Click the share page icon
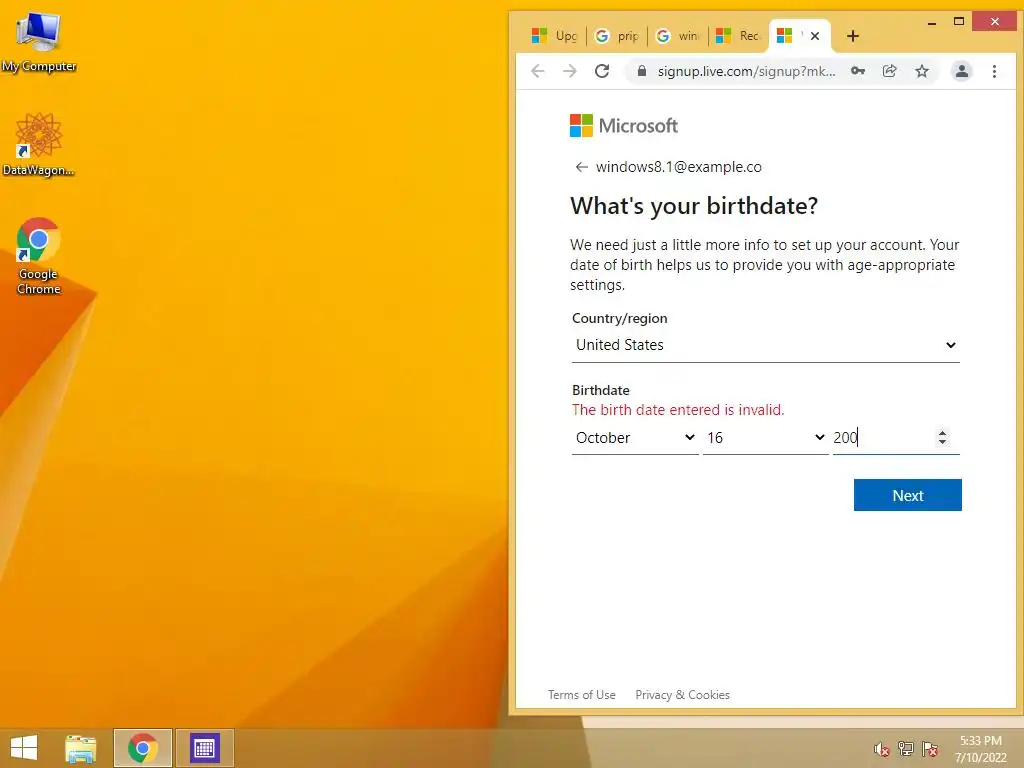1024x768 pixels. pyautogui.click(x=889, y=71)
